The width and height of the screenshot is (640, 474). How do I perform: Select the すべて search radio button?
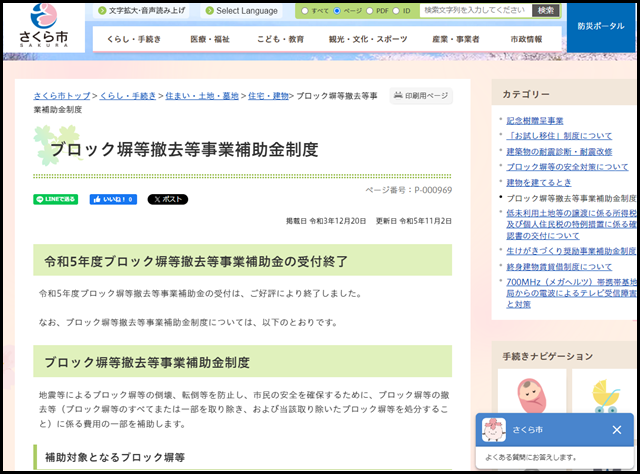click(305, 11)
